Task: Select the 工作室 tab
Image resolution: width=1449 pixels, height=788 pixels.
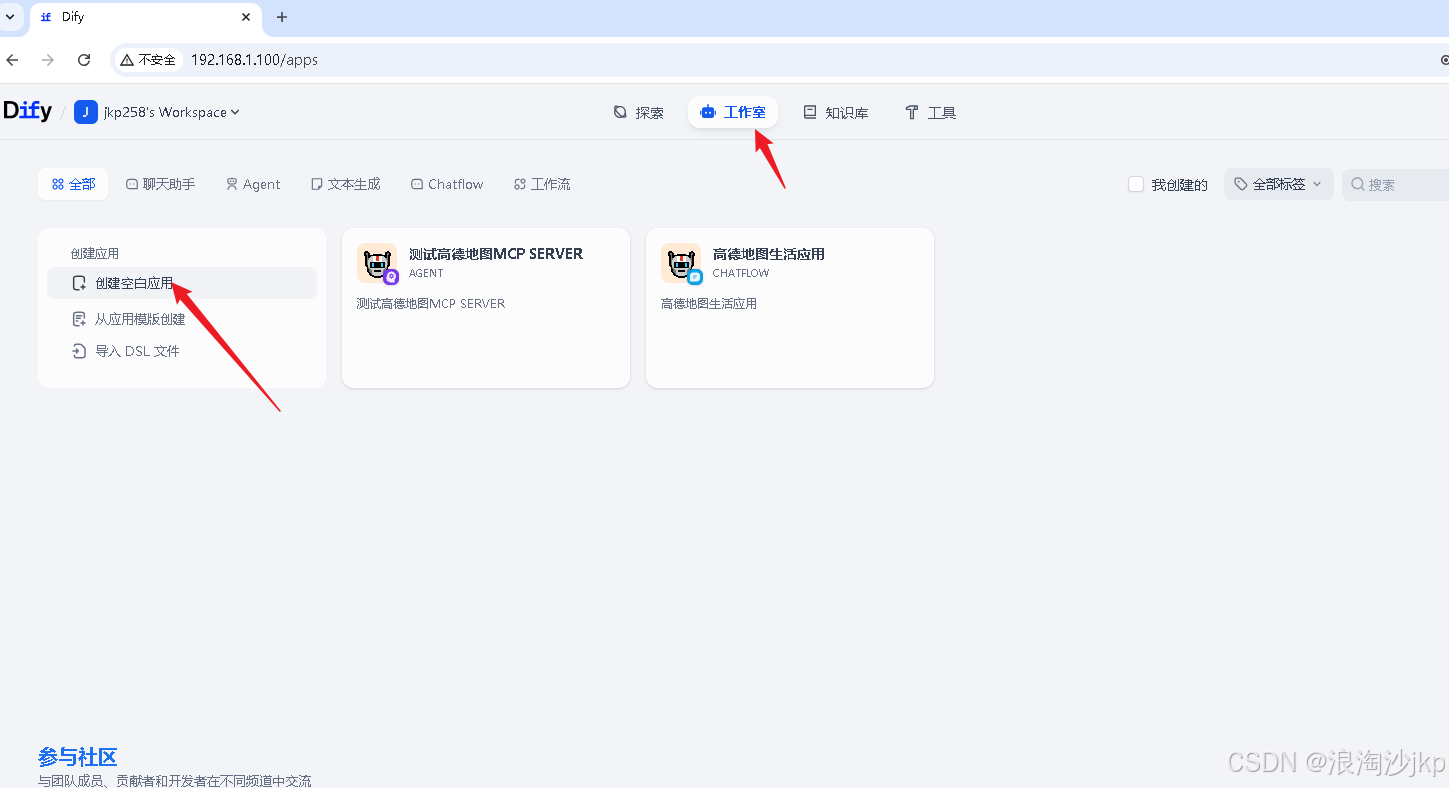Action: pos(733,112)
